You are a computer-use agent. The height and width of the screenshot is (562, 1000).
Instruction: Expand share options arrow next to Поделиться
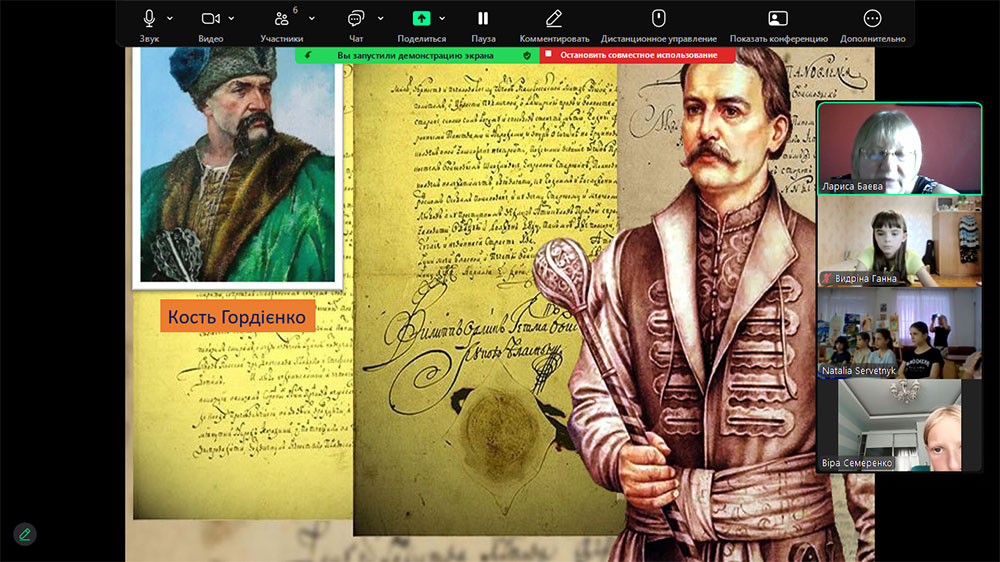click(x=442, y=19)
